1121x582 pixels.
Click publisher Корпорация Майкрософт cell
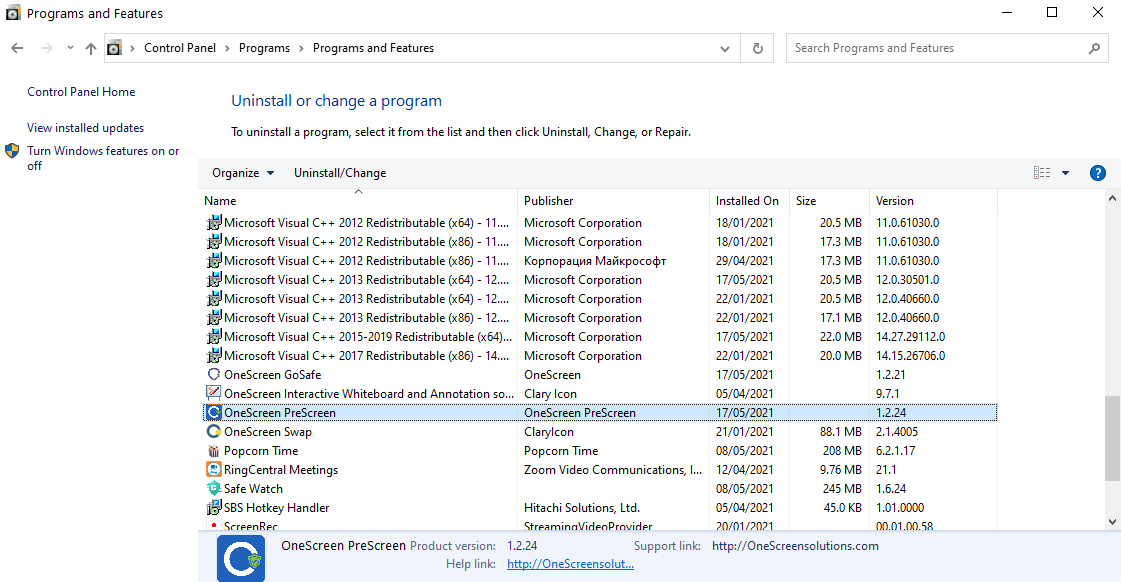click(595, 261)
